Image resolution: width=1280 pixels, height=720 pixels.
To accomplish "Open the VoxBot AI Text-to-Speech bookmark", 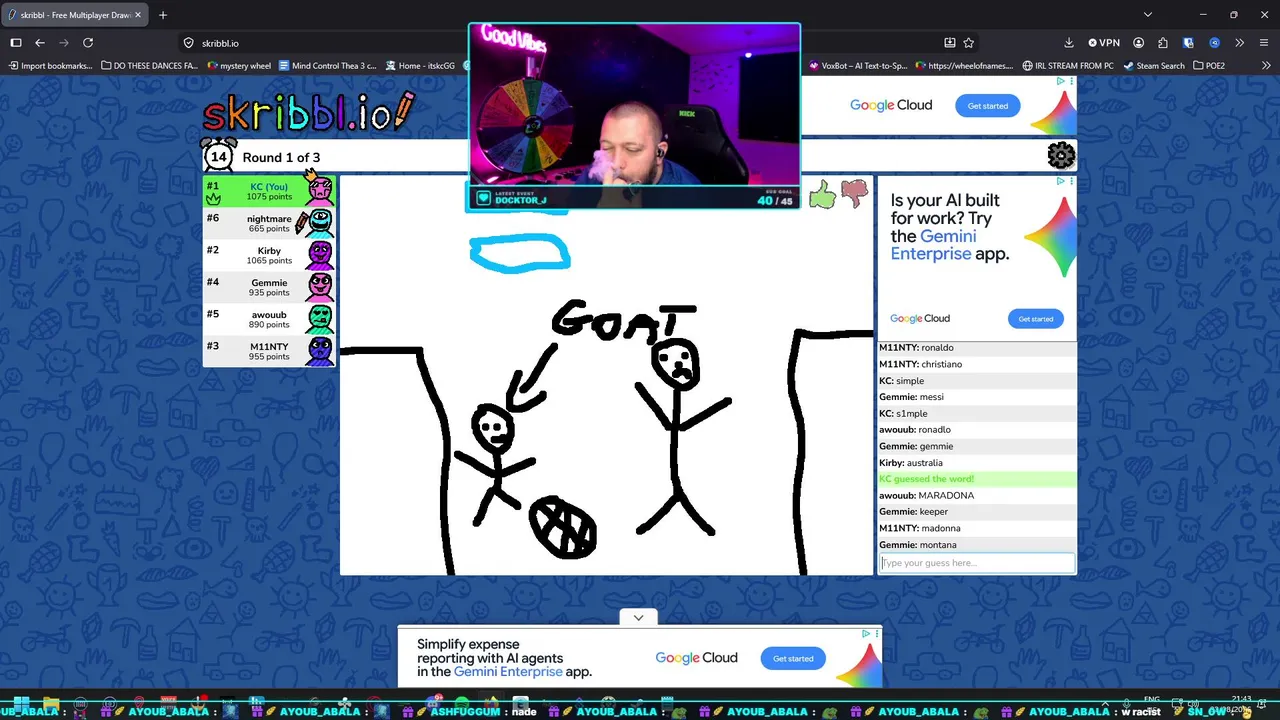I will click(x=857, y=66).
